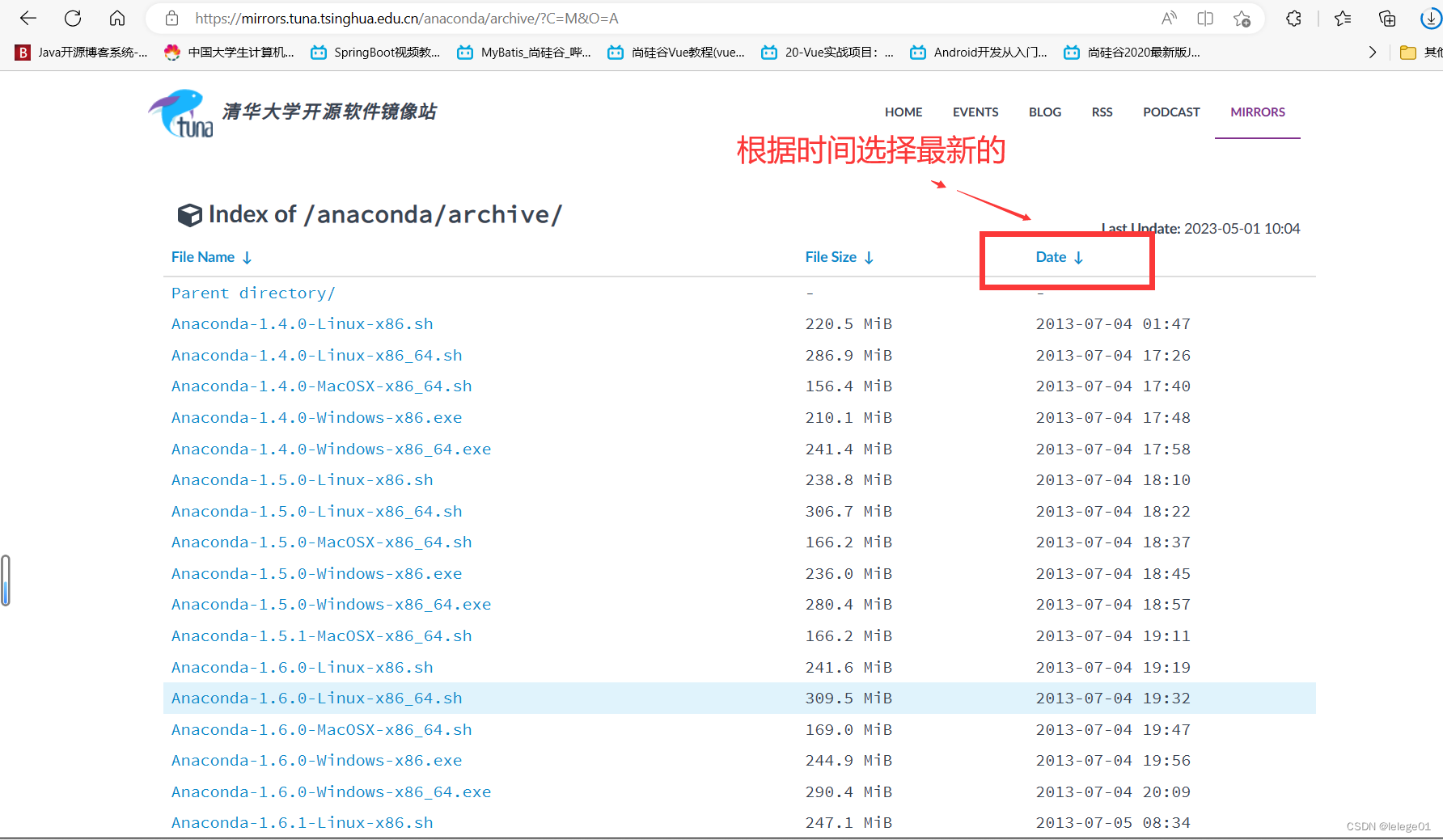Screen dimensions: 1443x840
Task: Open the 20-Vue实战项目 bookmark
Action: (x=827, y=53)
